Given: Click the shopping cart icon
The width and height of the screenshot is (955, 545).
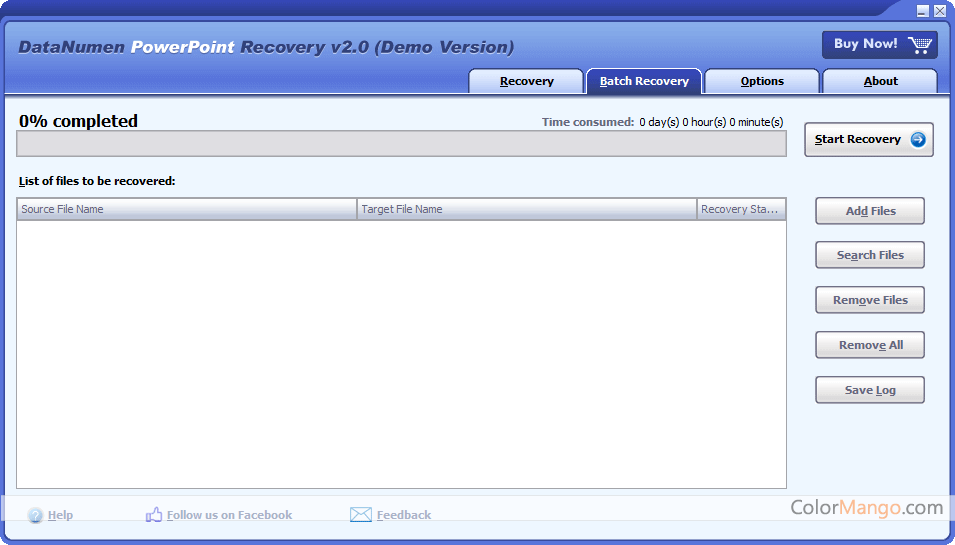Looking at the screenshot, I should (x=921, y=45).
